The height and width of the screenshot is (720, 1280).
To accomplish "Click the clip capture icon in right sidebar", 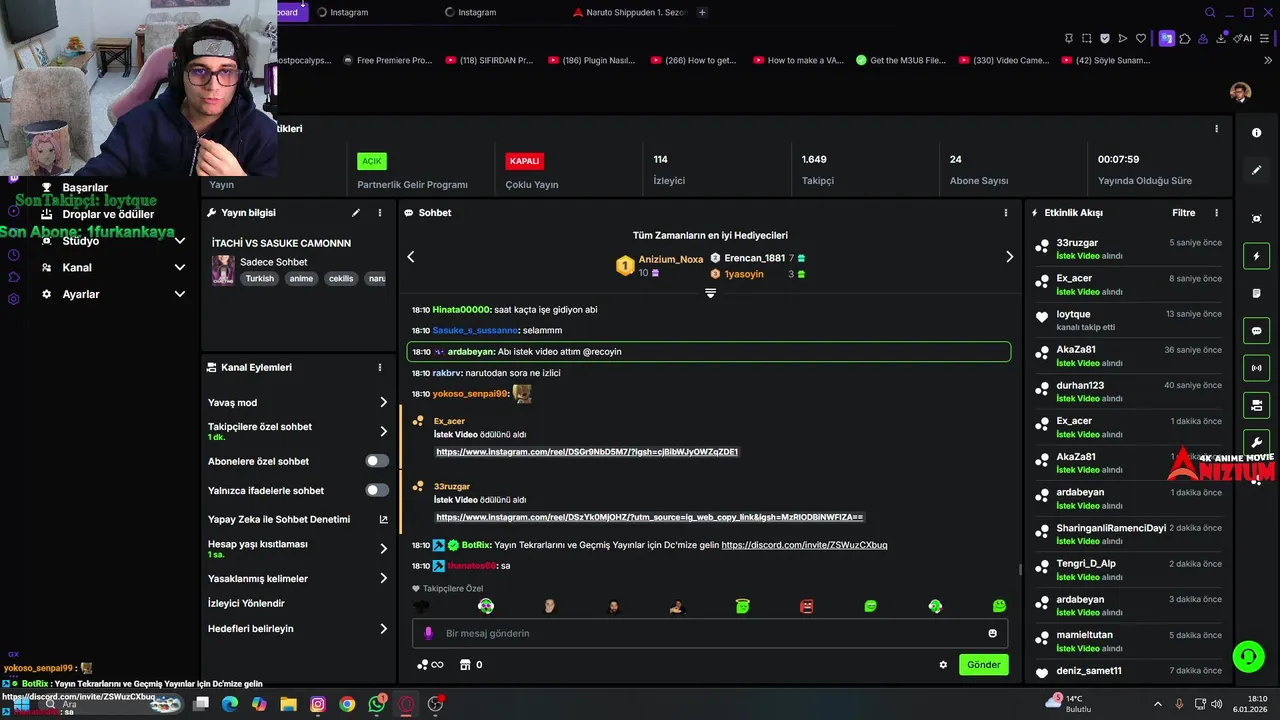I will [1256, 218].
